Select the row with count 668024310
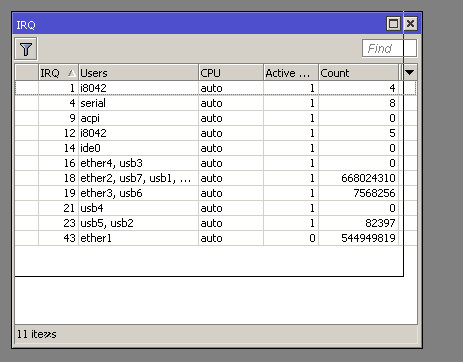The image size is (463, 362). (216, 178)
